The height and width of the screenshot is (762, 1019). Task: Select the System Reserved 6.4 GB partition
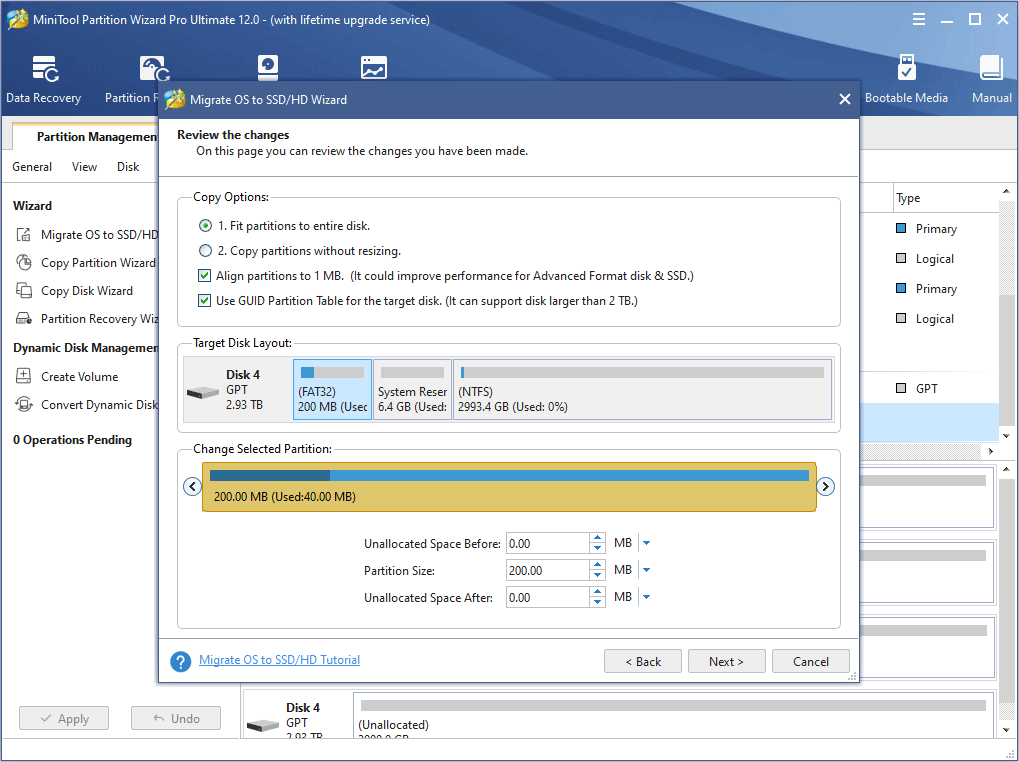tap(412, 390)
